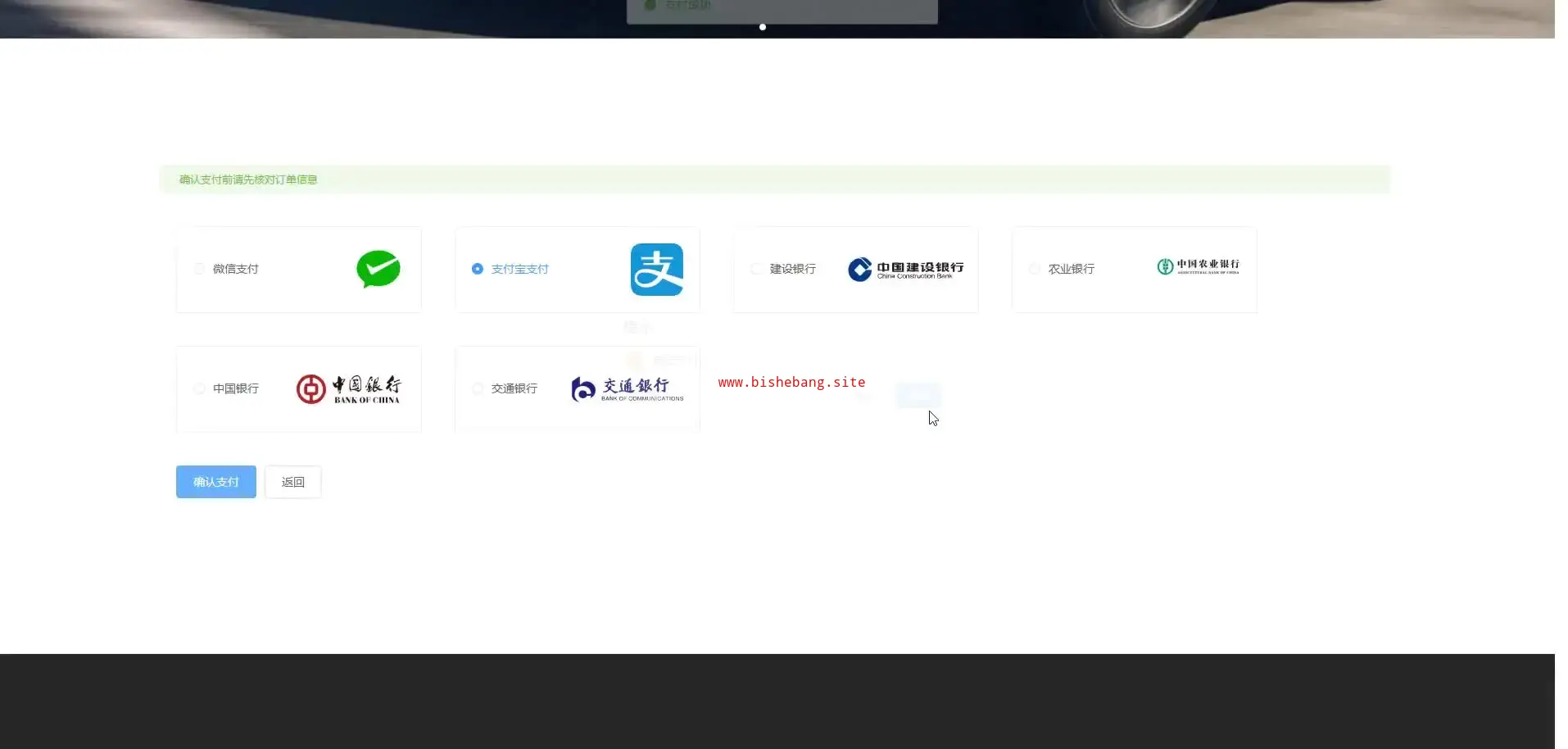Image resolution: width=1568 pixels, height=749 pixels.
Task: Go back using the 返回 button
Action: [293, 482]
